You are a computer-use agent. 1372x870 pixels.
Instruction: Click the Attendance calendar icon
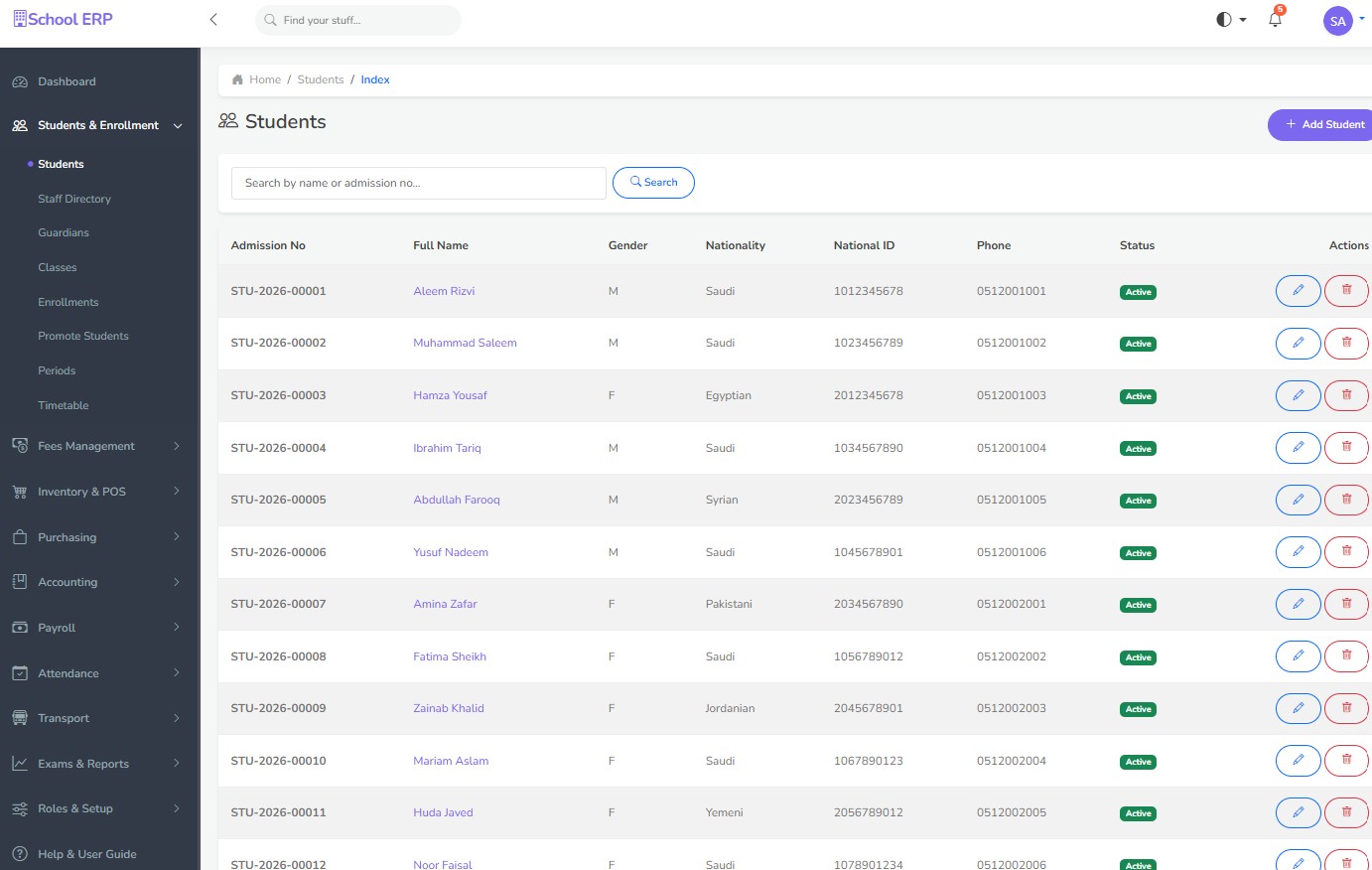[x=20, y=673]
